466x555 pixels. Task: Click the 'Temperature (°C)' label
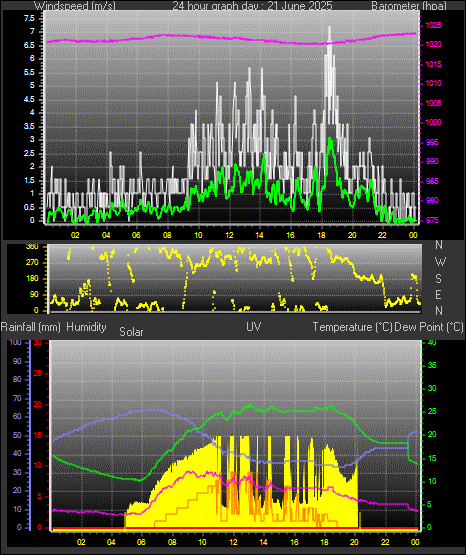point(352,327)
